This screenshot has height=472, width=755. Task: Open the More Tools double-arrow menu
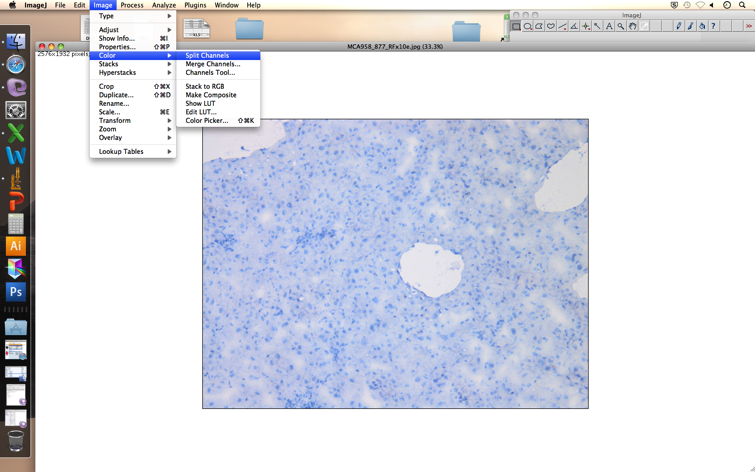[748, 26]
